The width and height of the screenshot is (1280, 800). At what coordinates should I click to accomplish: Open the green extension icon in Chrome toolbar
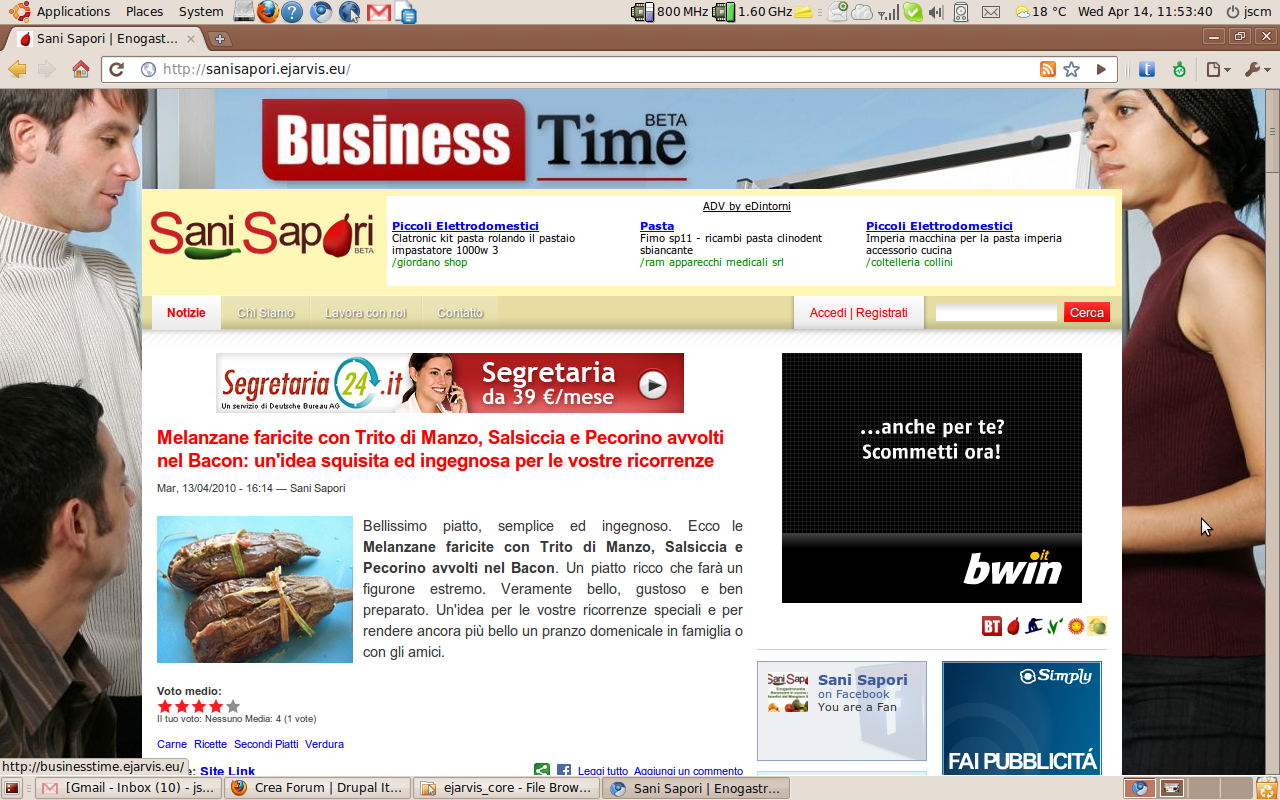pos(1180,69)
